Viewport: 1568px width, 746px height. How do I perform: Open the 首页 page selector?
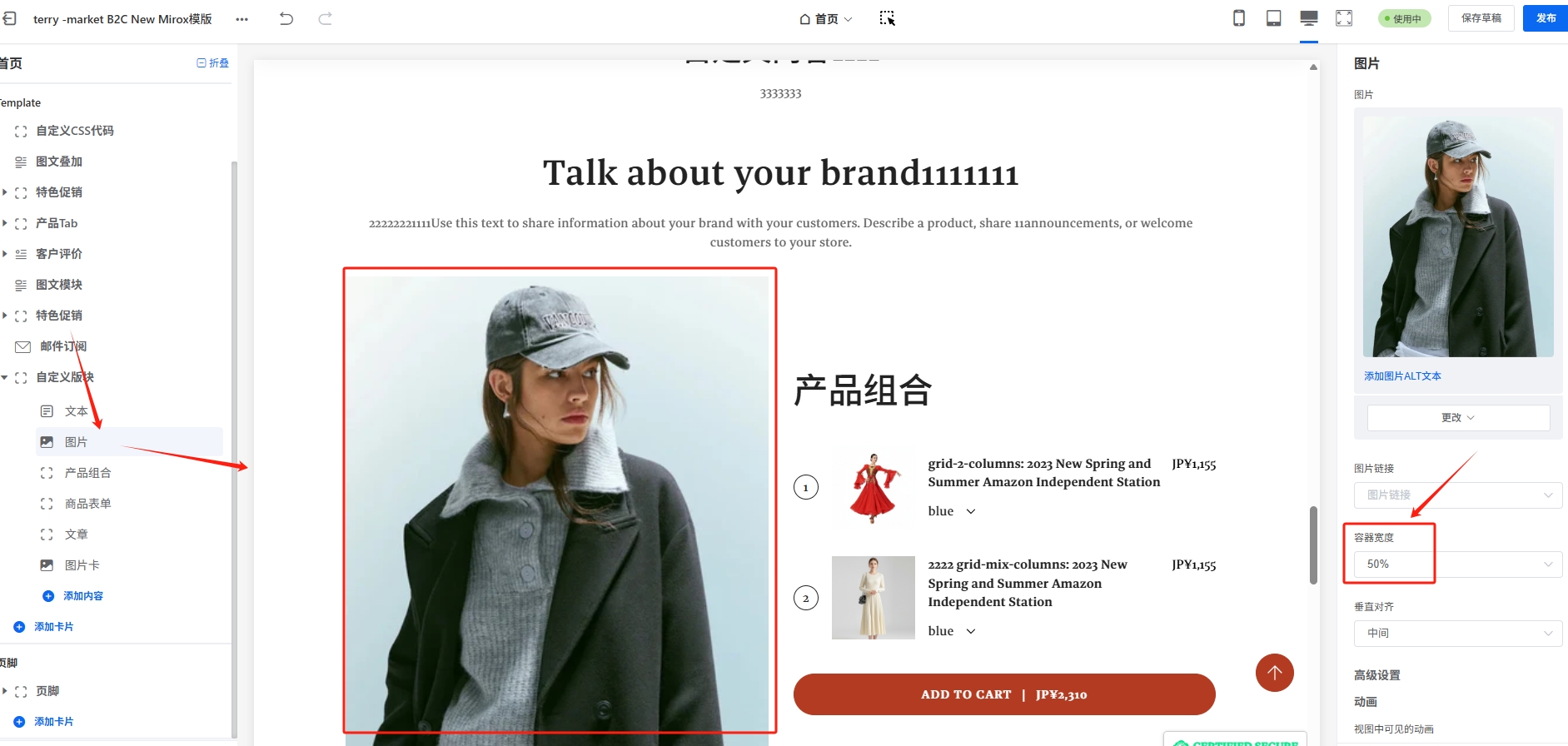click(x=826, y=18)
